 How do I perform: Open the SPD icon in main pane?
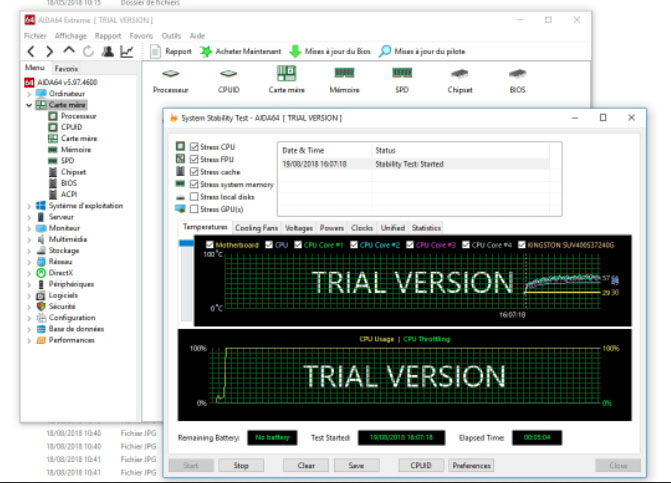coord(402,80)
